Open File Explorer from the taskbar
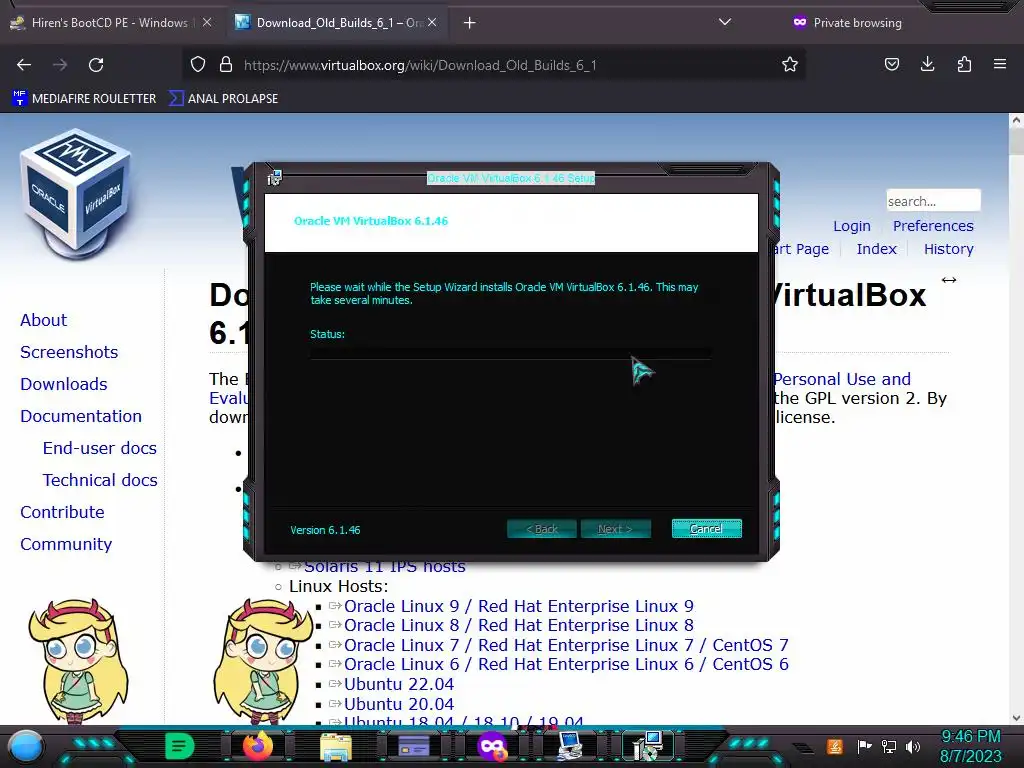Viewport: 1024px width, 768px height. 336,747
